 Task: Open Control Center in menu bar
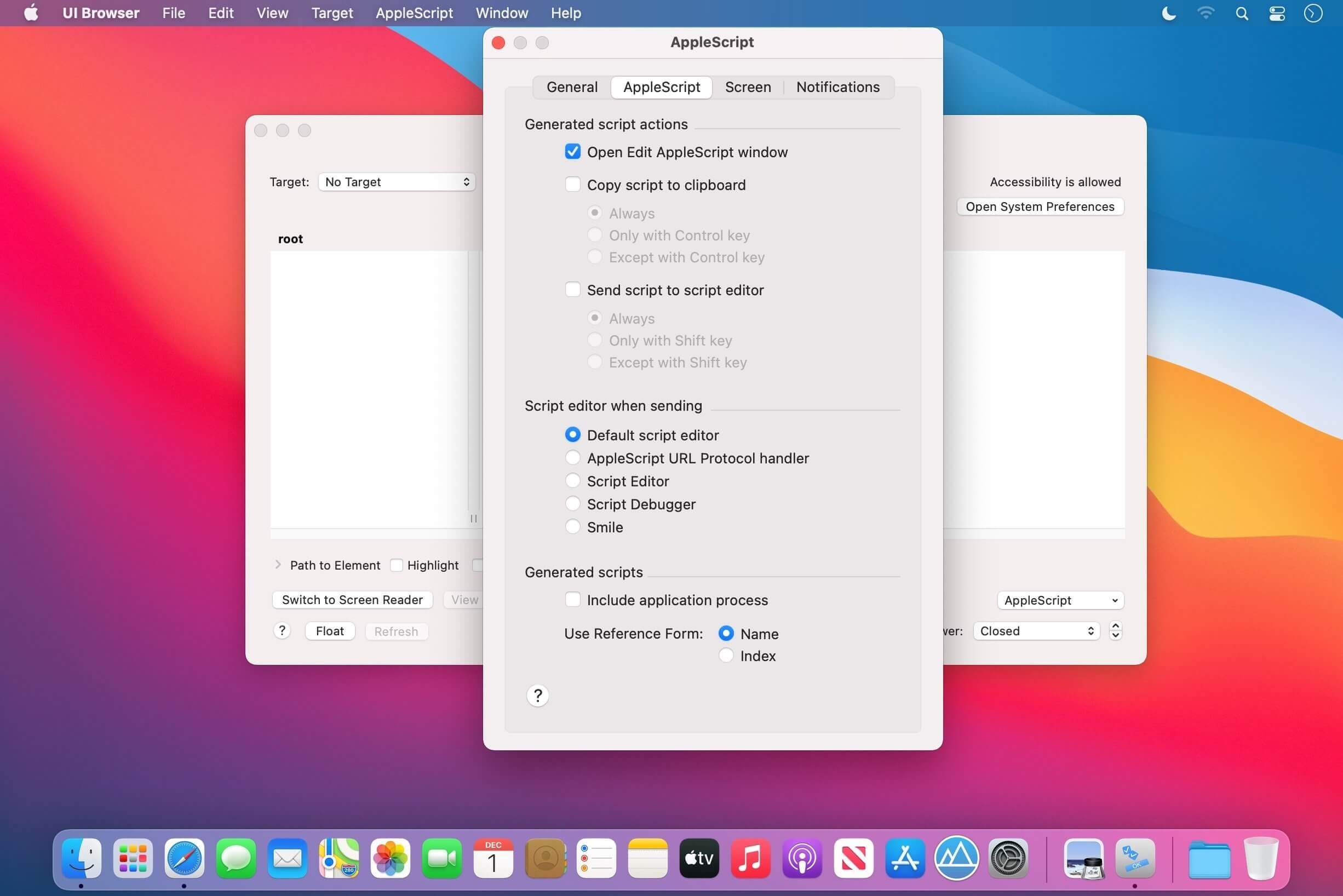[1277, 13]
